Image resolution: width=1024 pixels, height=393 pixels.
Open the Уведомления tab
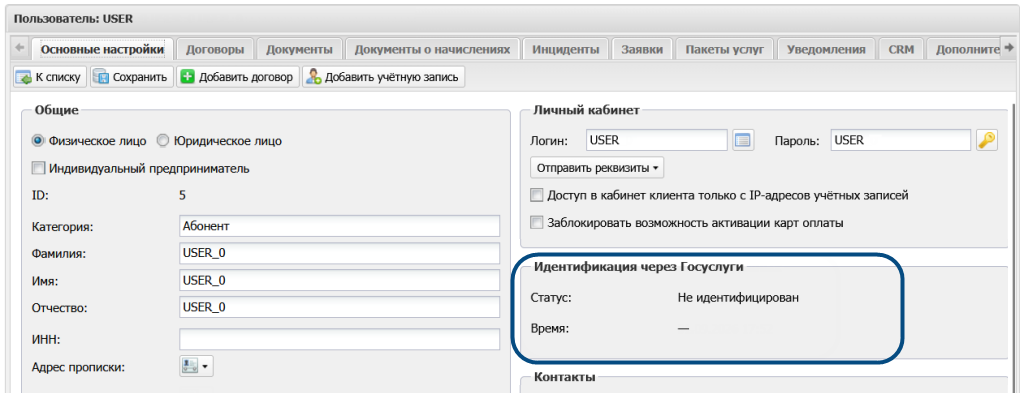click(x=826, y=50)
